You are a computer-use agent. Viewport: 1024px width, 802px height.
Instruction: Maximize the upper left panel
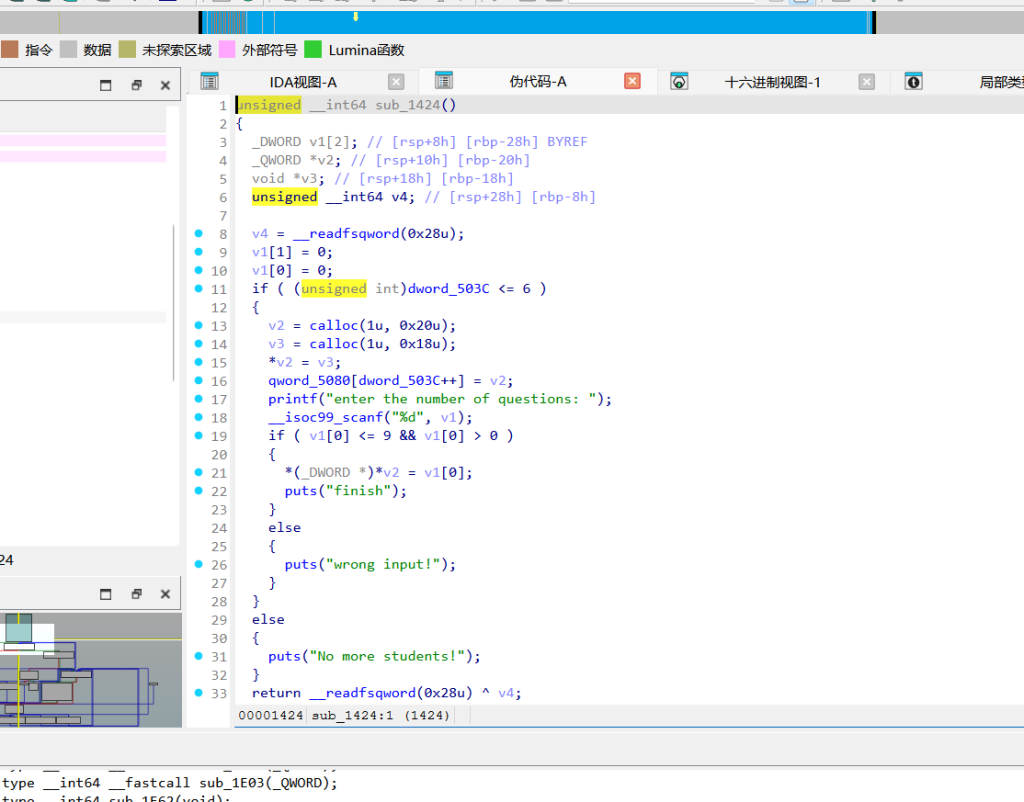[x=106, y=85]
